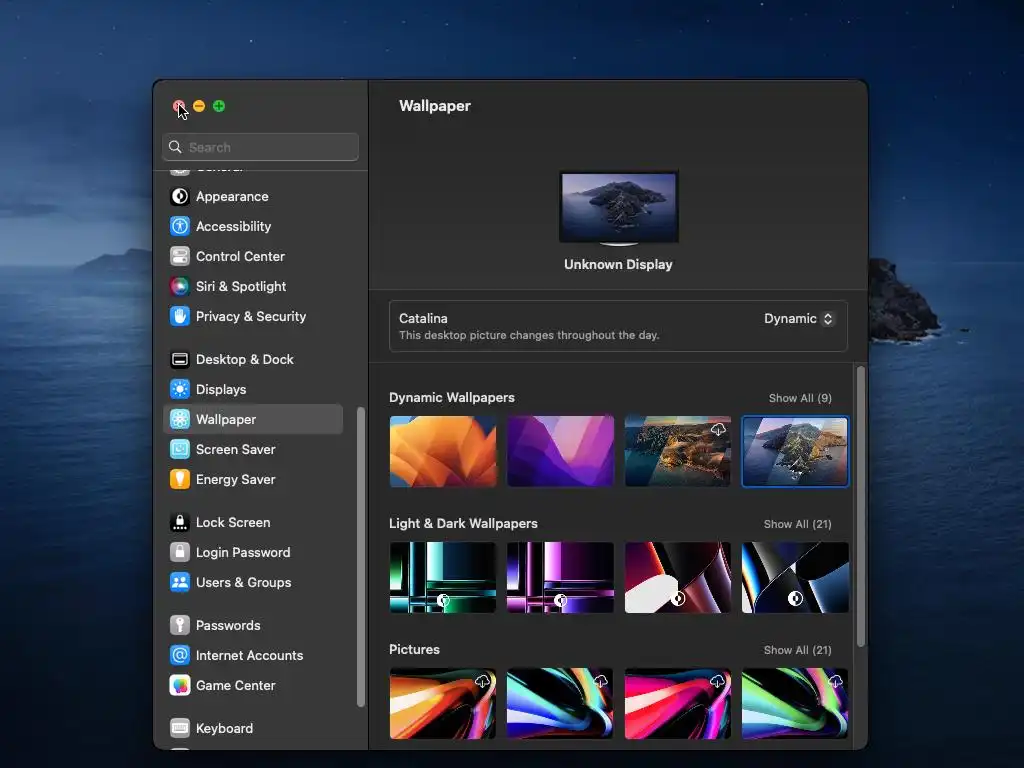Click the Control Center icon
This screenshot has height=768, width=1024.
click(x=180, y=257)
